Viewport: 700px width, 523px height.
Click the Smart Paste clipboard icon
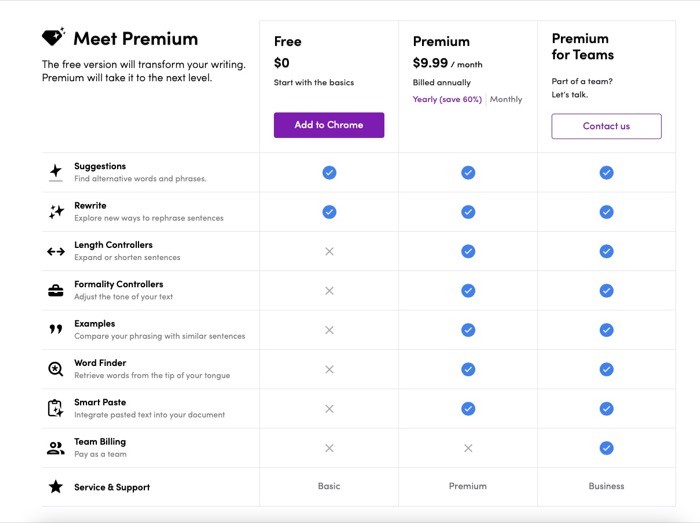55,408
